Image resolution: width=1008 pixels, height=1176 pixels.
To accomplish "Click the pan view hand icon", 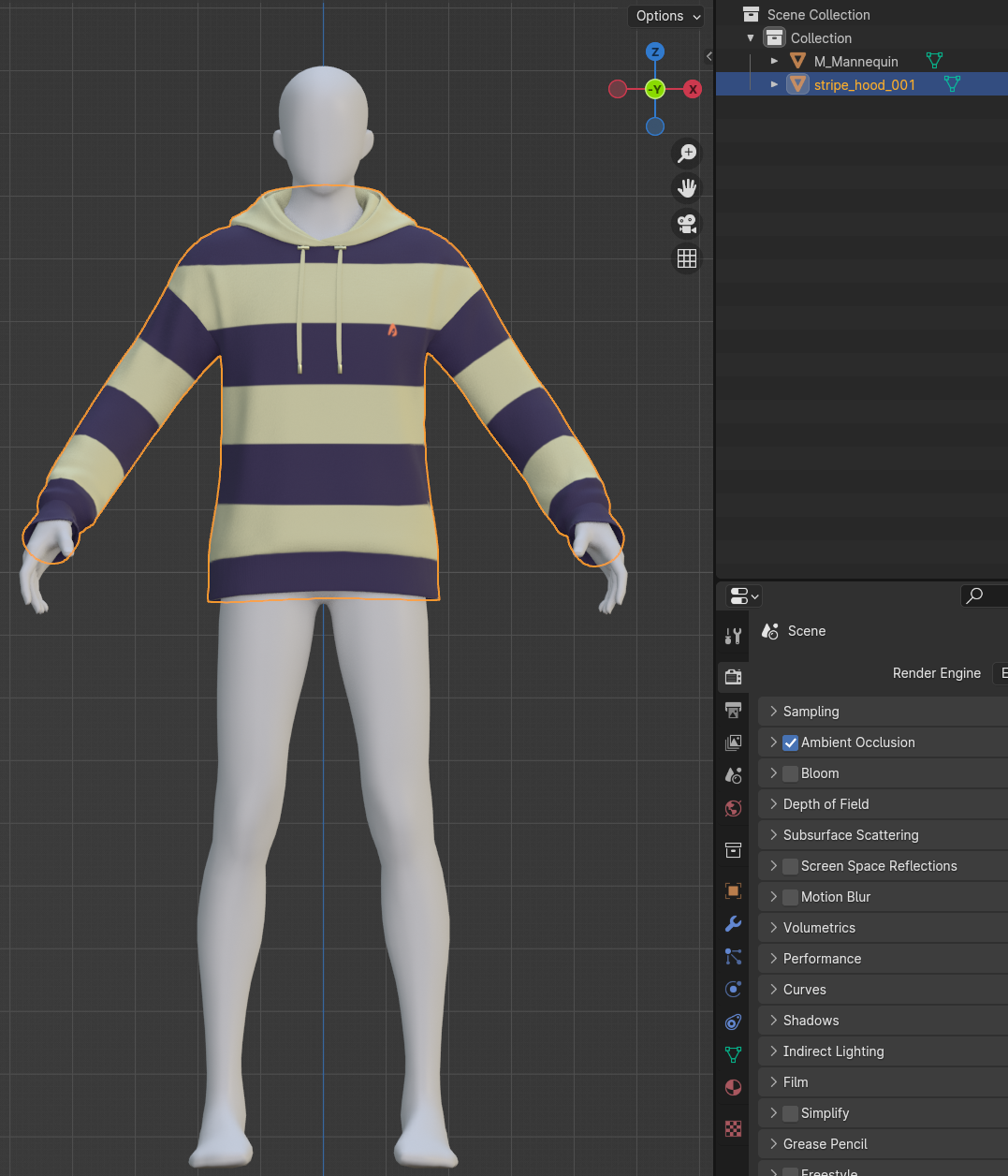I will (x=687, y=188).
